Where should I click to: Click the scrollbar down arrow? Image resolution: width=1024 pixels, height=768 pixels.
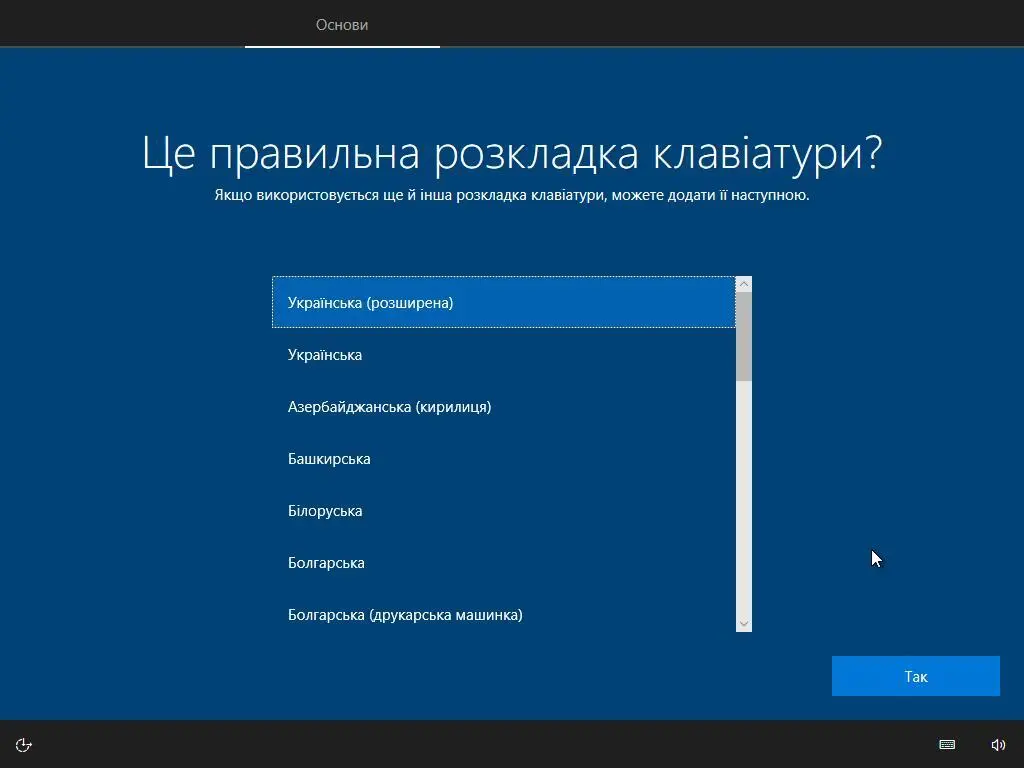743,622
